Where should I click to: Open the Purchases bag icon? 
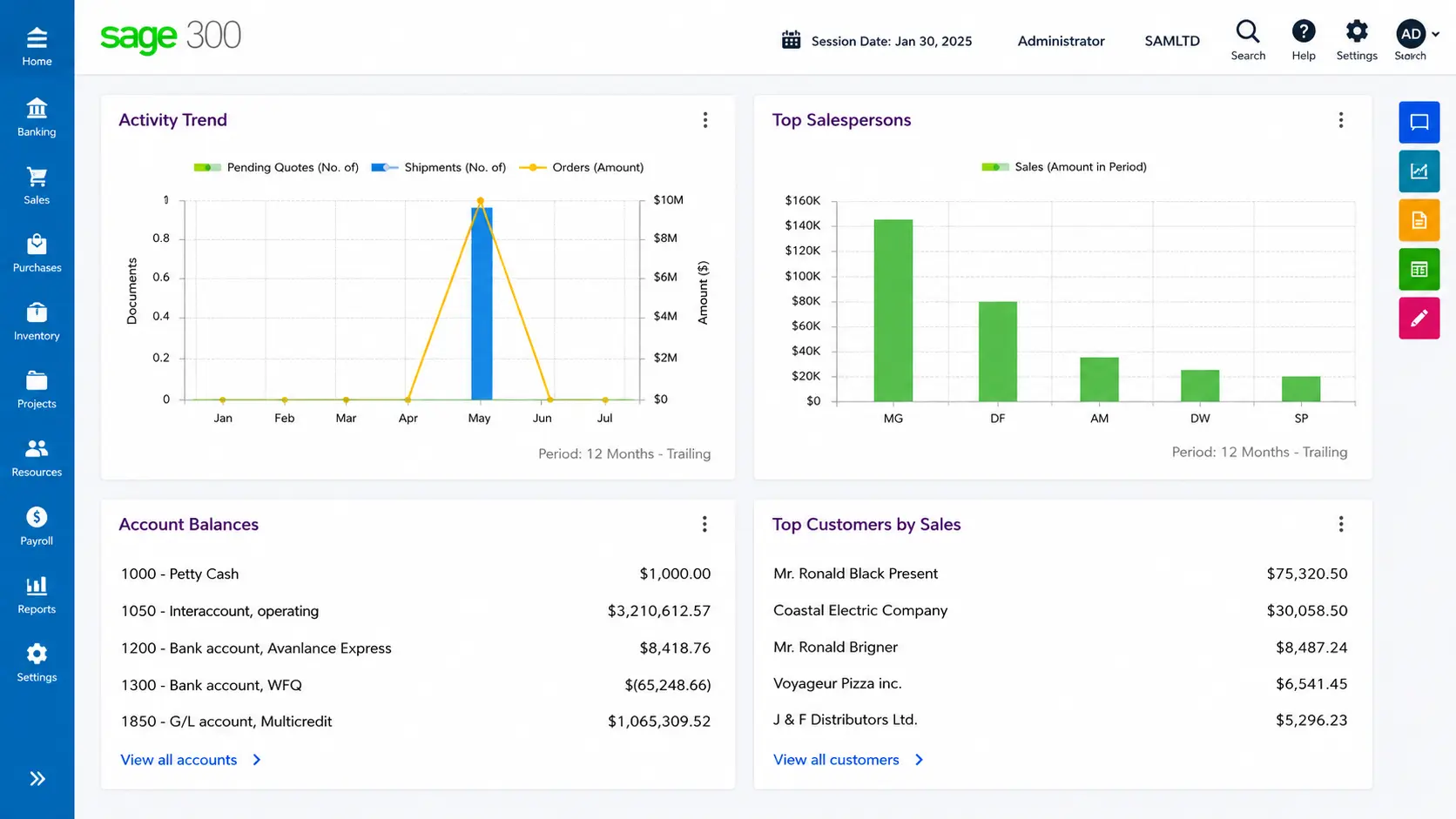pos(37,245)
